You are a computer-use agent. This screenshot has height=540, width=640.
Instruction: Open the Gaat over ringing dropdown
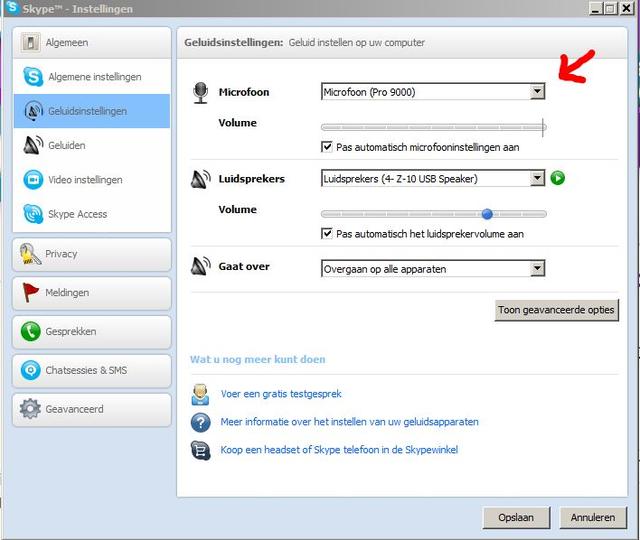click(x=537, y=268)
